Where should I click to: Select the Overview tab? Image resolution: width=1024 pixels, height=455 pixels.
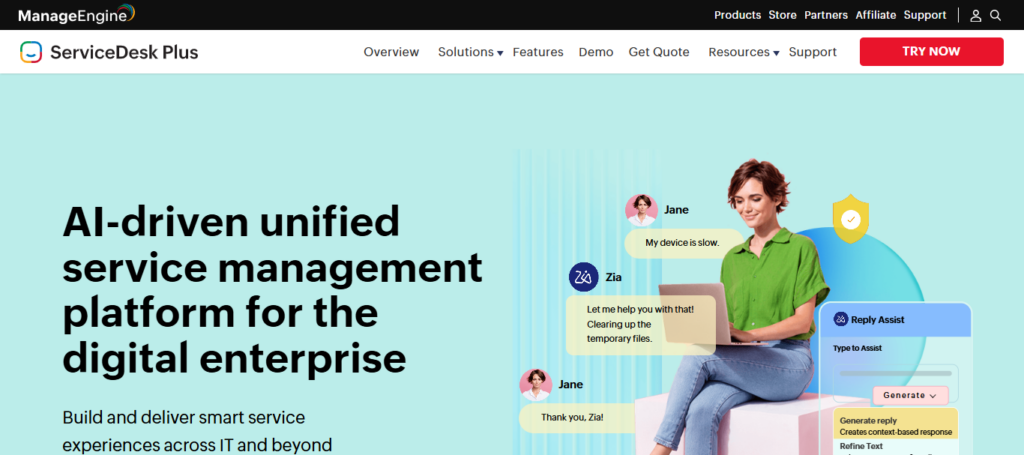391,52
